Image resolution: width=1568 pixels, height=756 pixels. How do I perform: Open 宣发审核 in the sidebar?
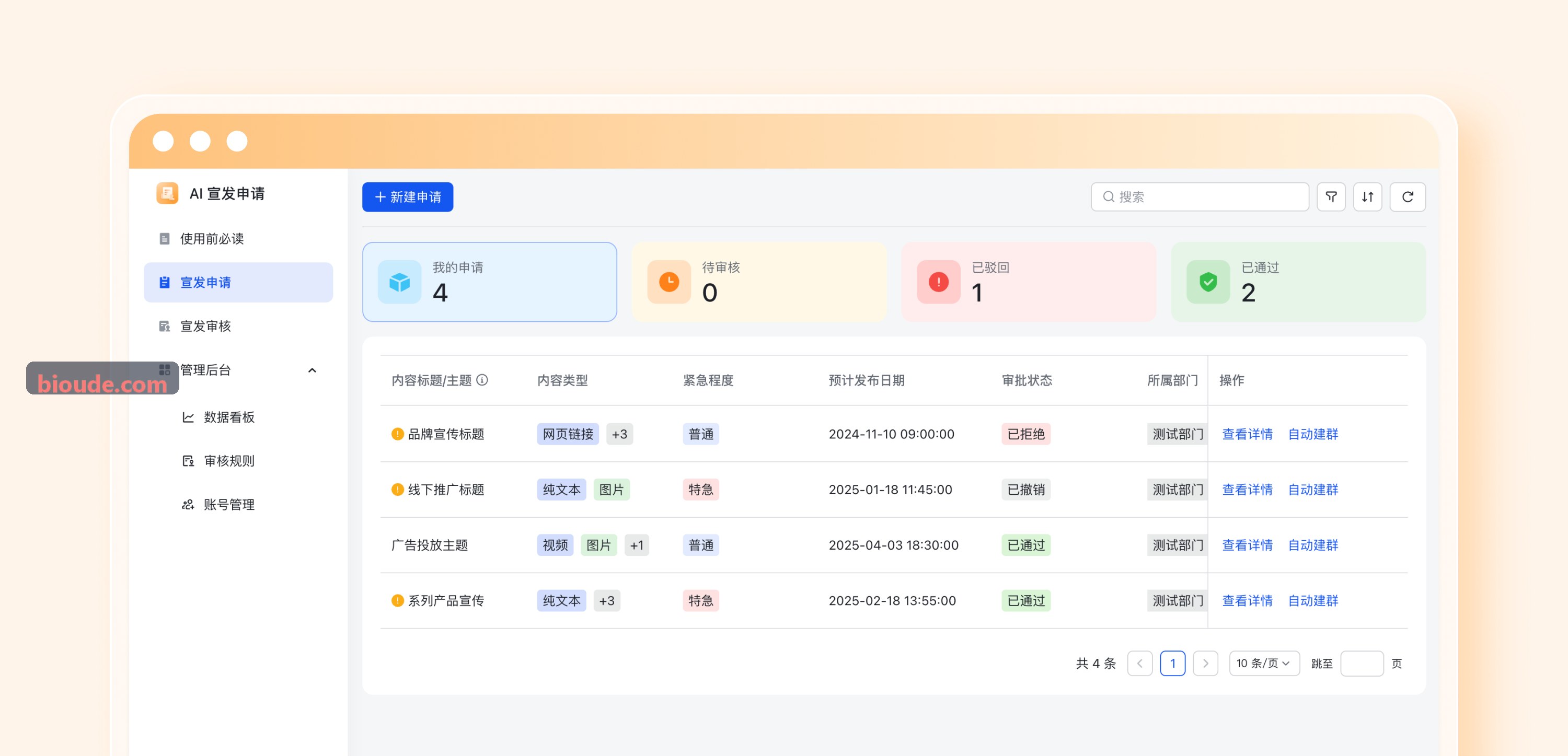point(238,326)
